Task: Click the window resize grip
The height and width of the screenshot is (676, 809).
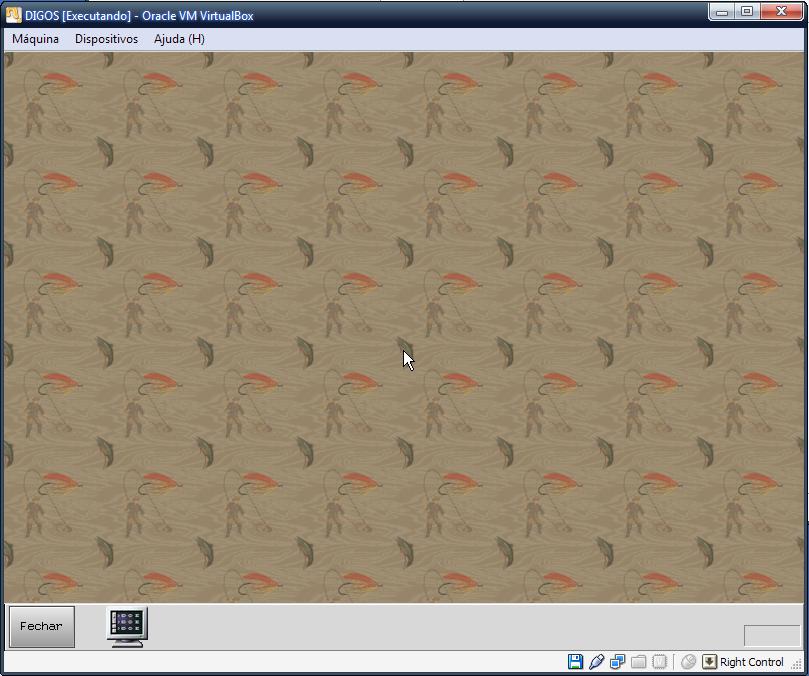Action: [x=797, y=665]
